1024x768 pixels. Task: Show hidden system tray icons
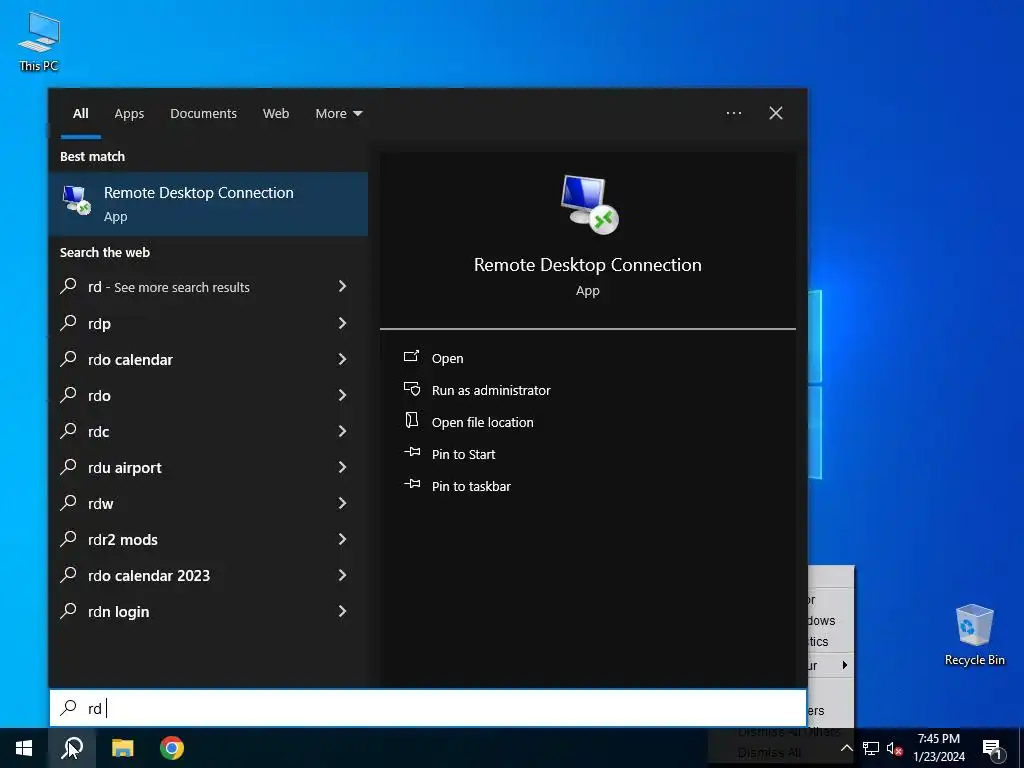click(x=846, y=748)
